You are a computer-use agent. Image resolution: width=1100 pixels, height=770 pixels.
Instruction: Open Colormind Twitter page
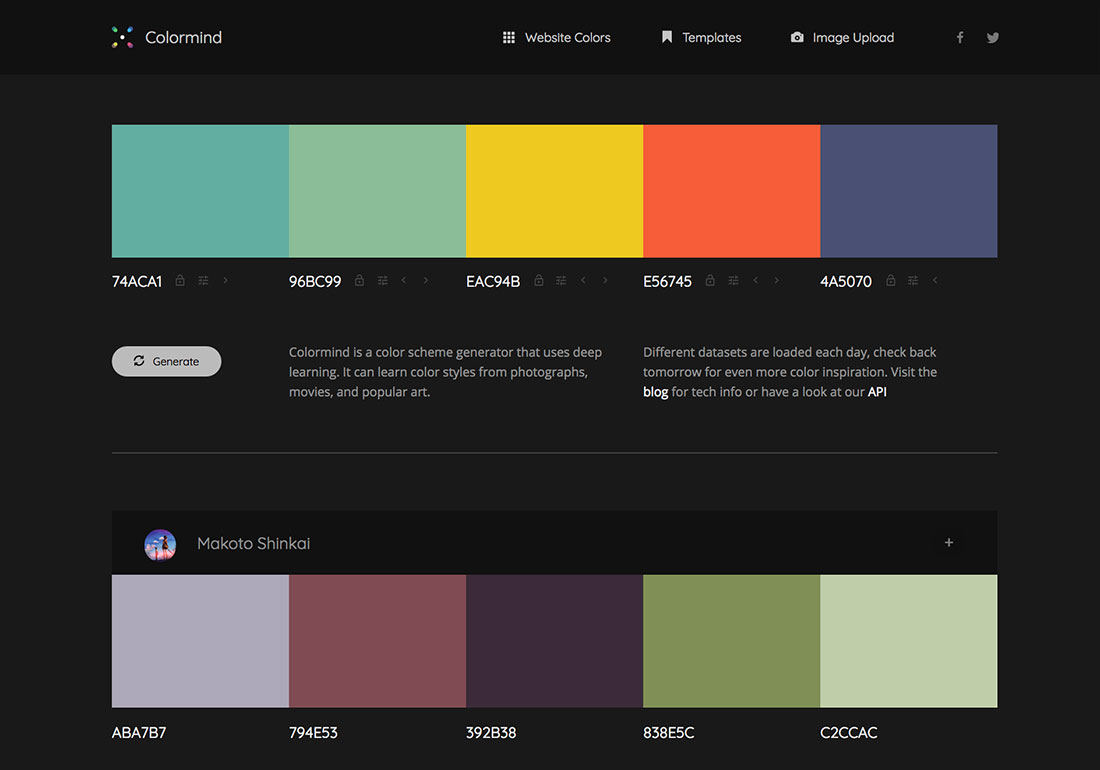[x=993, y=38]
